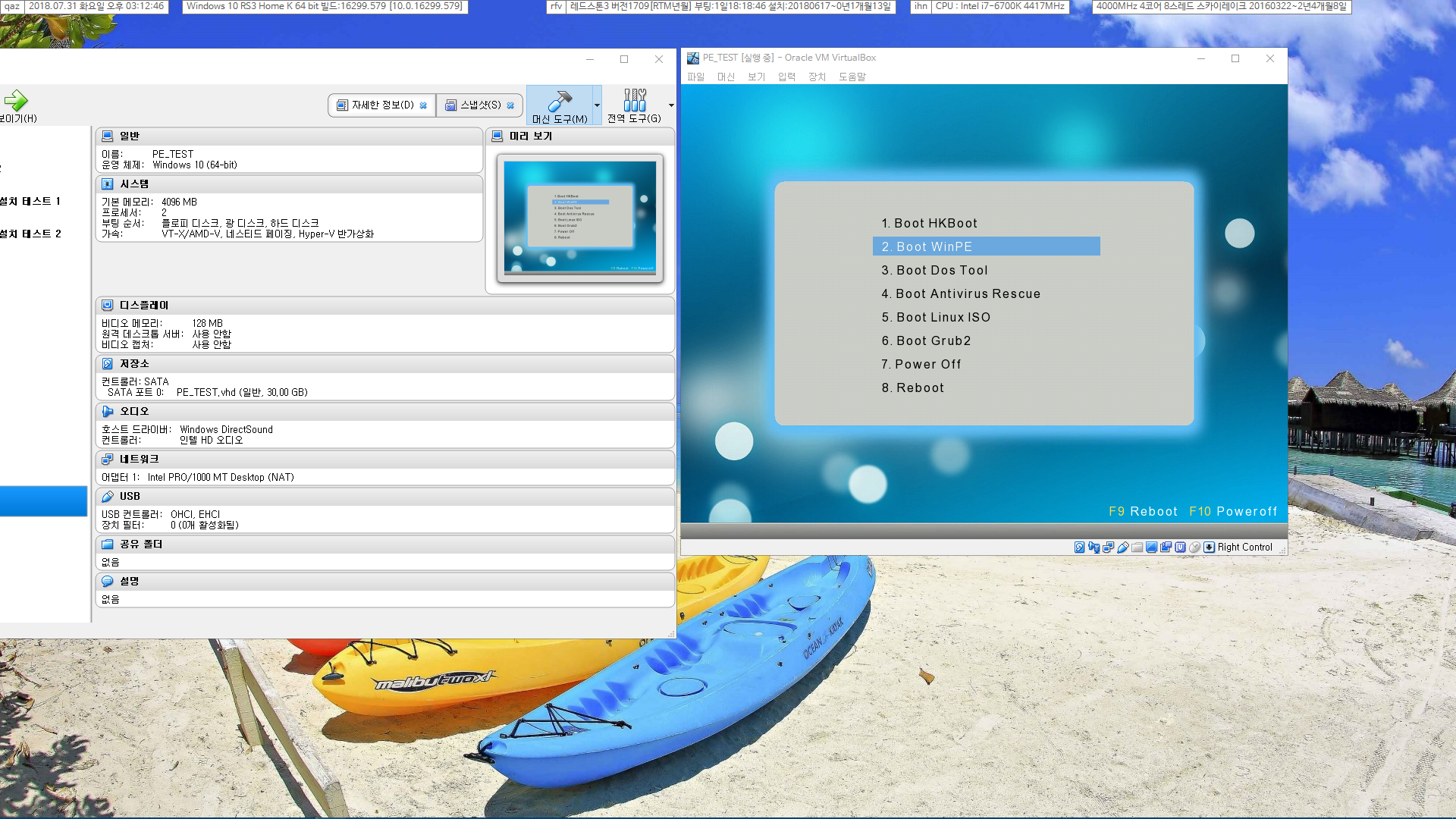Screen dimensions: 1456x819
Task: Select '1. Boot HKBoot' in boot menu
Action: 929,223
